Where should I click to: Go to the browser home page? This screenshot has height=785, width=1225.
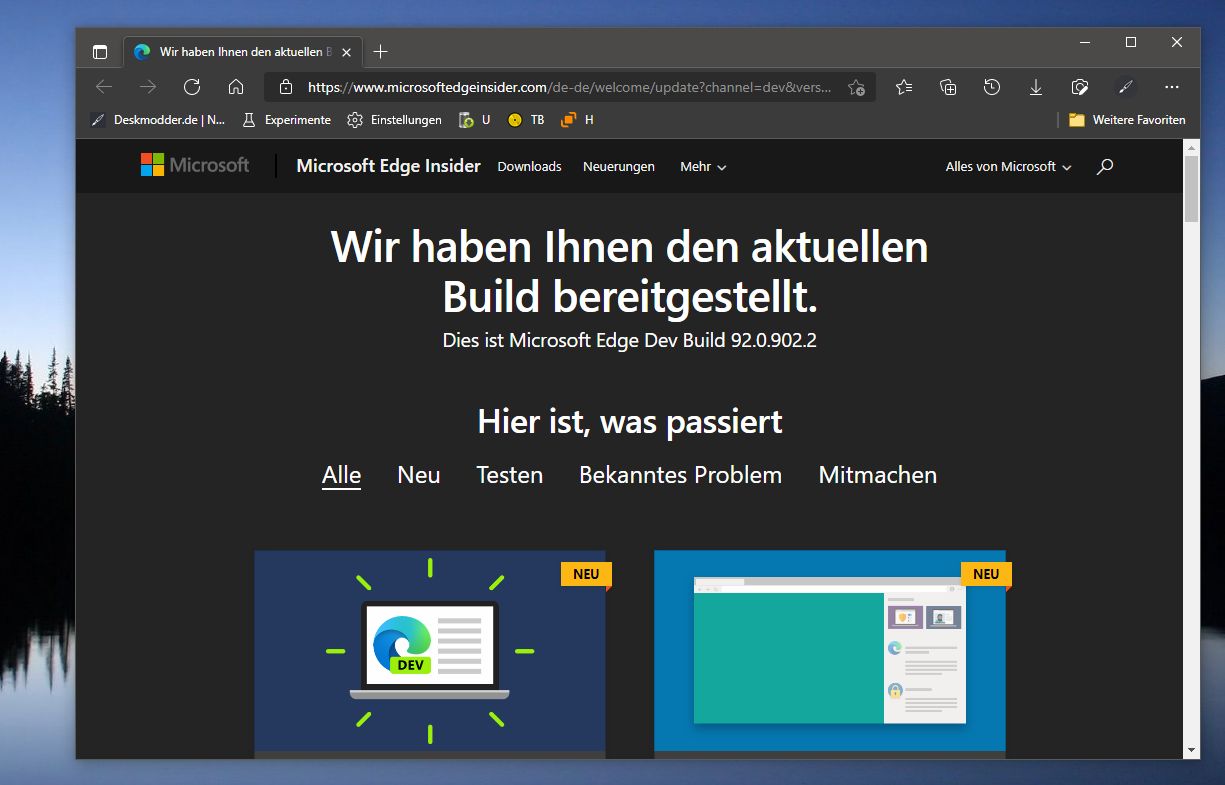(x=236, y=87)
